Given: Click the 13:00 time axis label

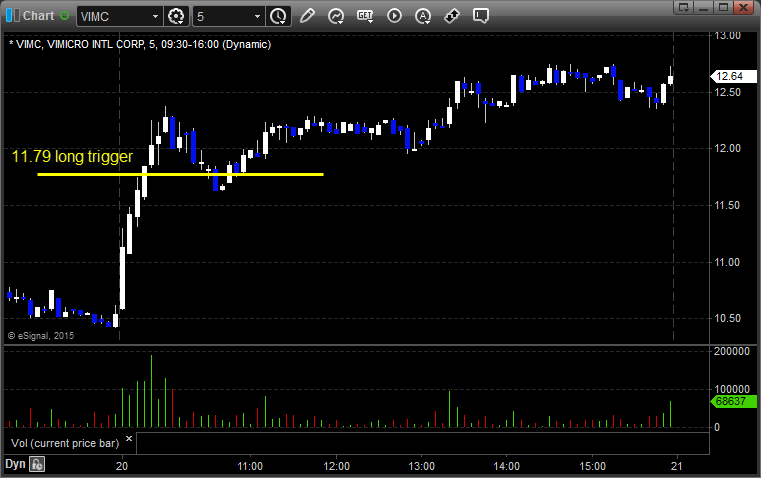Looking at the screenshot, I should [x=421, y=466].
